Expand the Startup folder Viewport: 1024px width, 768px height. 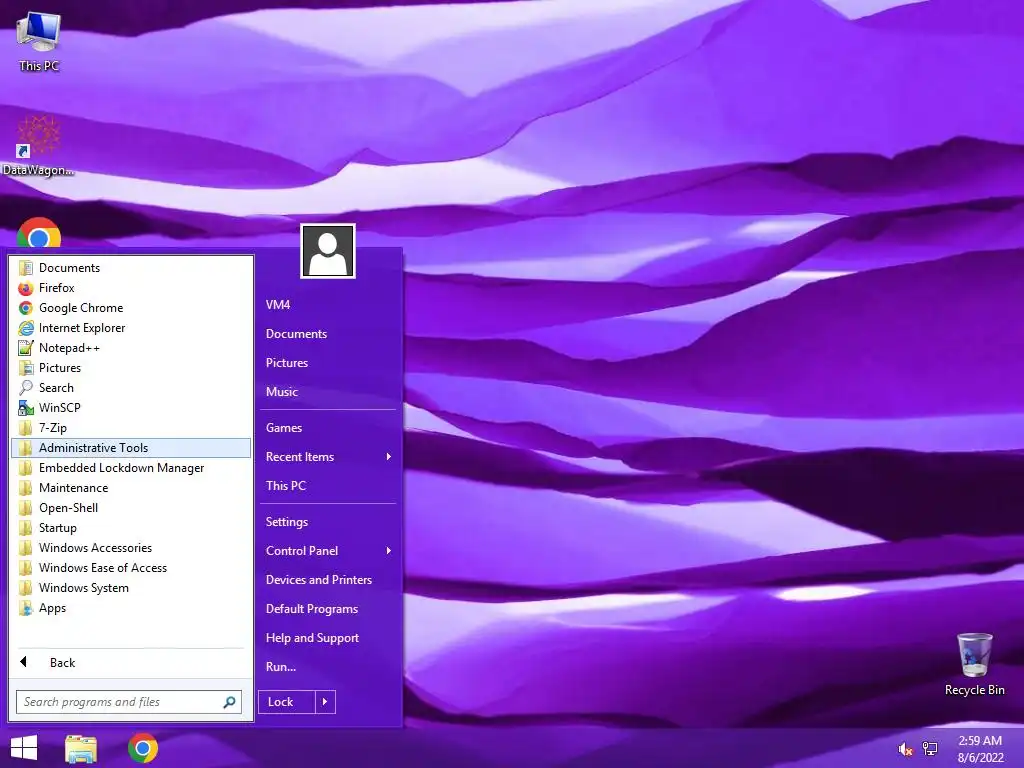(131, 528)
